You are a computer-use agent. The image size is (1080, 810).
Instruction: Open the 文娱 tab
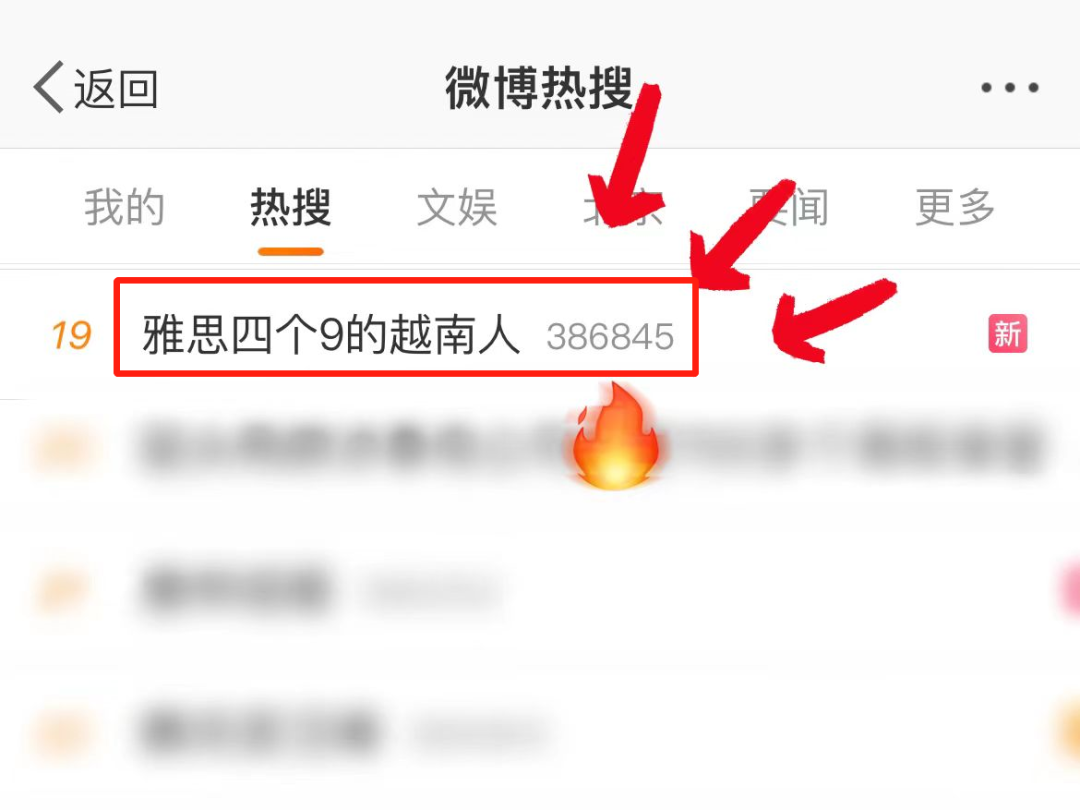coord(457,207)
